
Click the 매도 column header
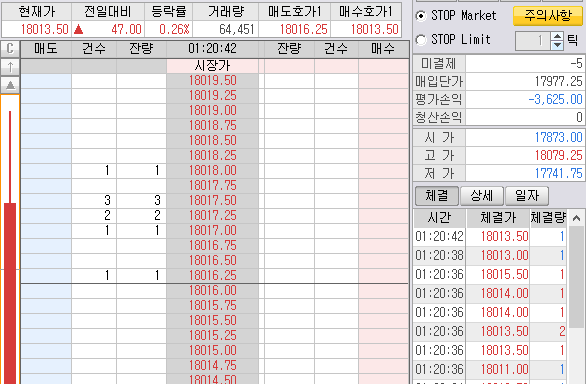(x=46, y=49)
